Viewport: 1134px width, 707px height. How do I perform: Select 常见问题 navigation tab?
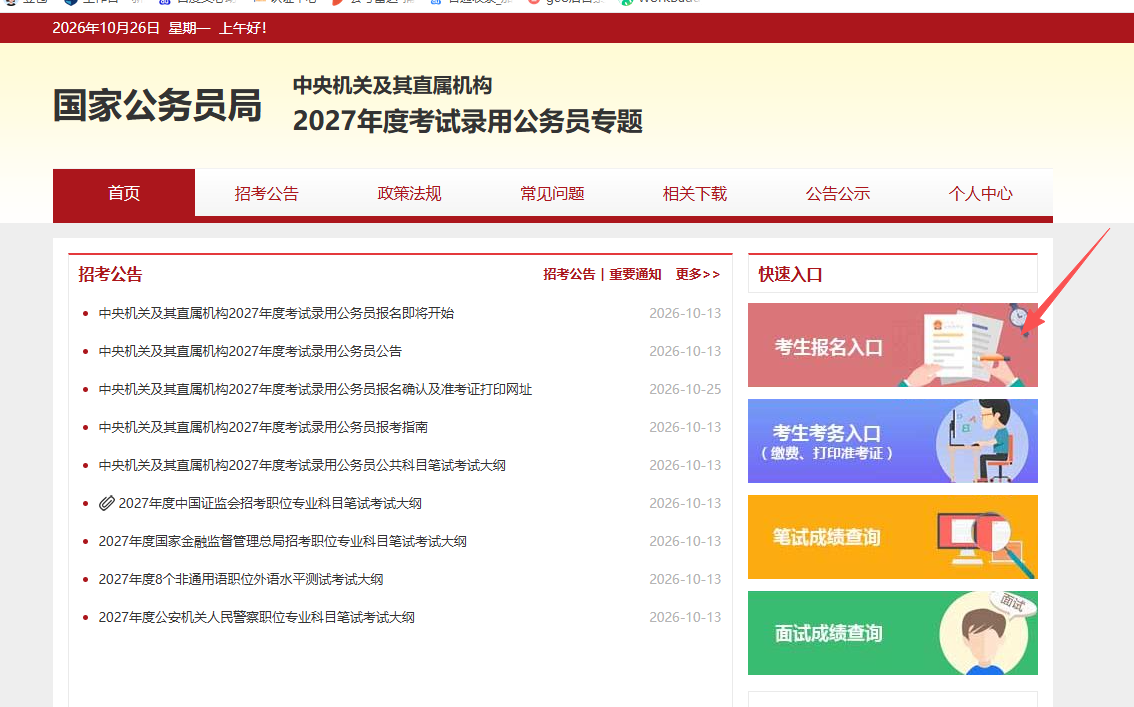tap(552, 194)
